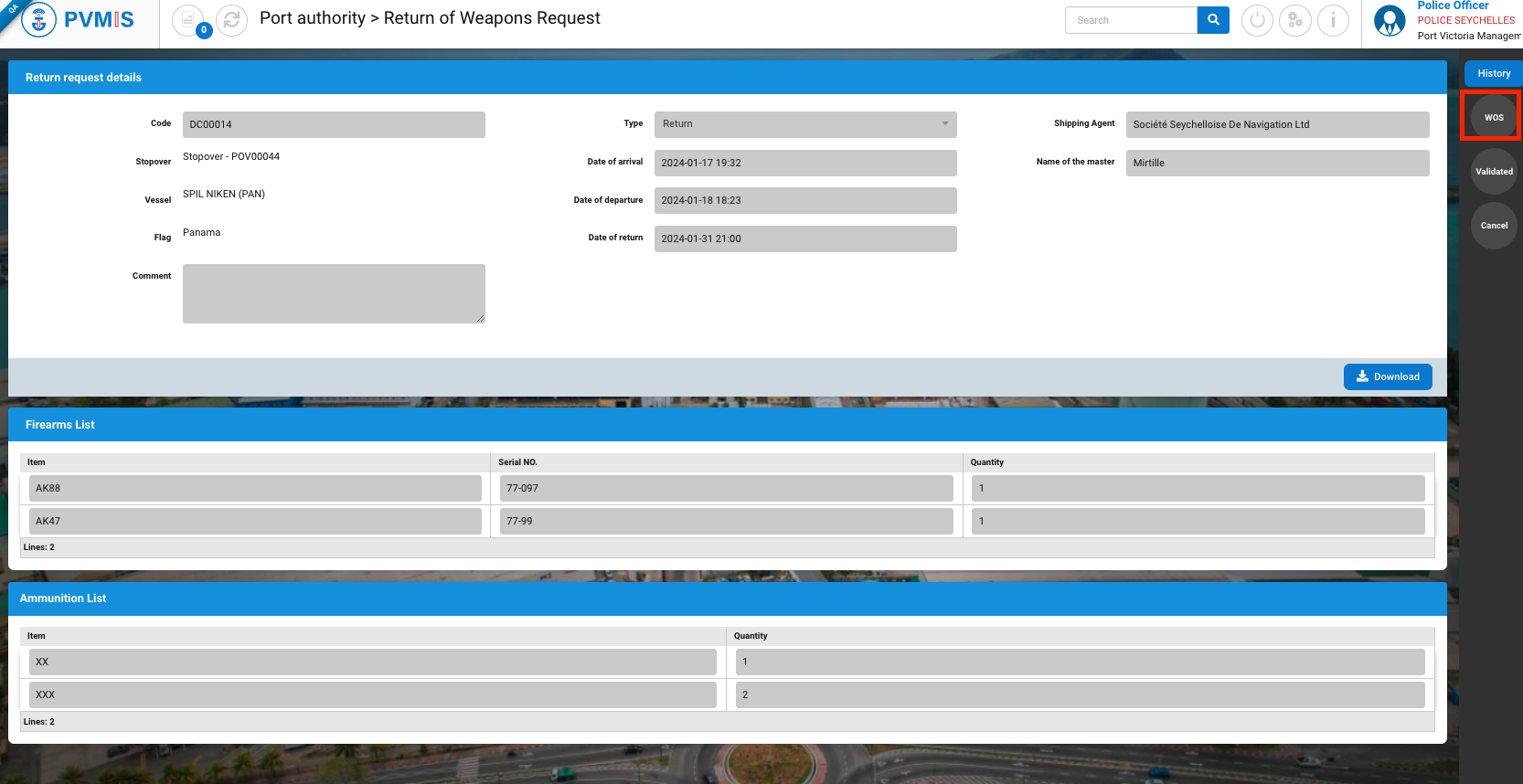The width and height of the screenshot is (1523, 784).
Task: Click the Shipping Agent field
Action: (x=1276, y=124)
